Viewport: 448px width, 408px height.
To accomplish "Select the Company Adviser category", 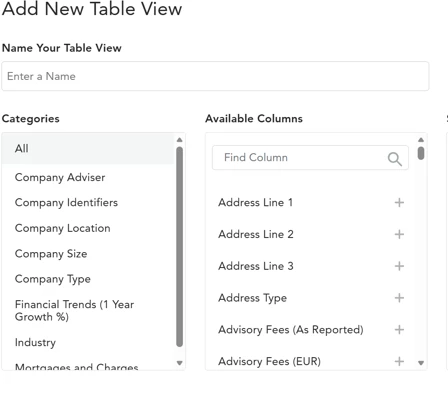I will click(88, 177).
